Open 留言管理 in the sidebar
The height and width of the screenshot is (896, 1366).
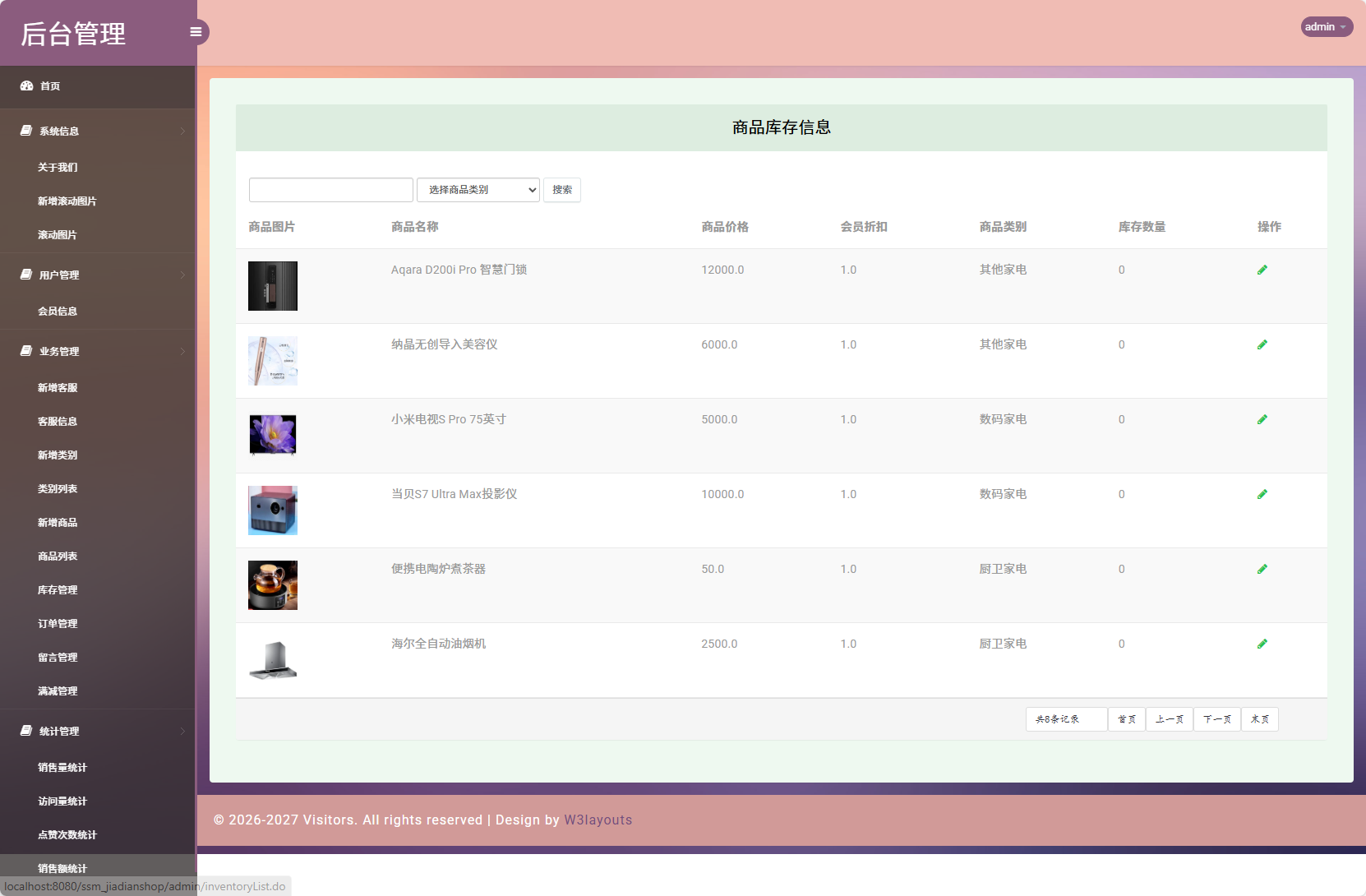point(58,658)
